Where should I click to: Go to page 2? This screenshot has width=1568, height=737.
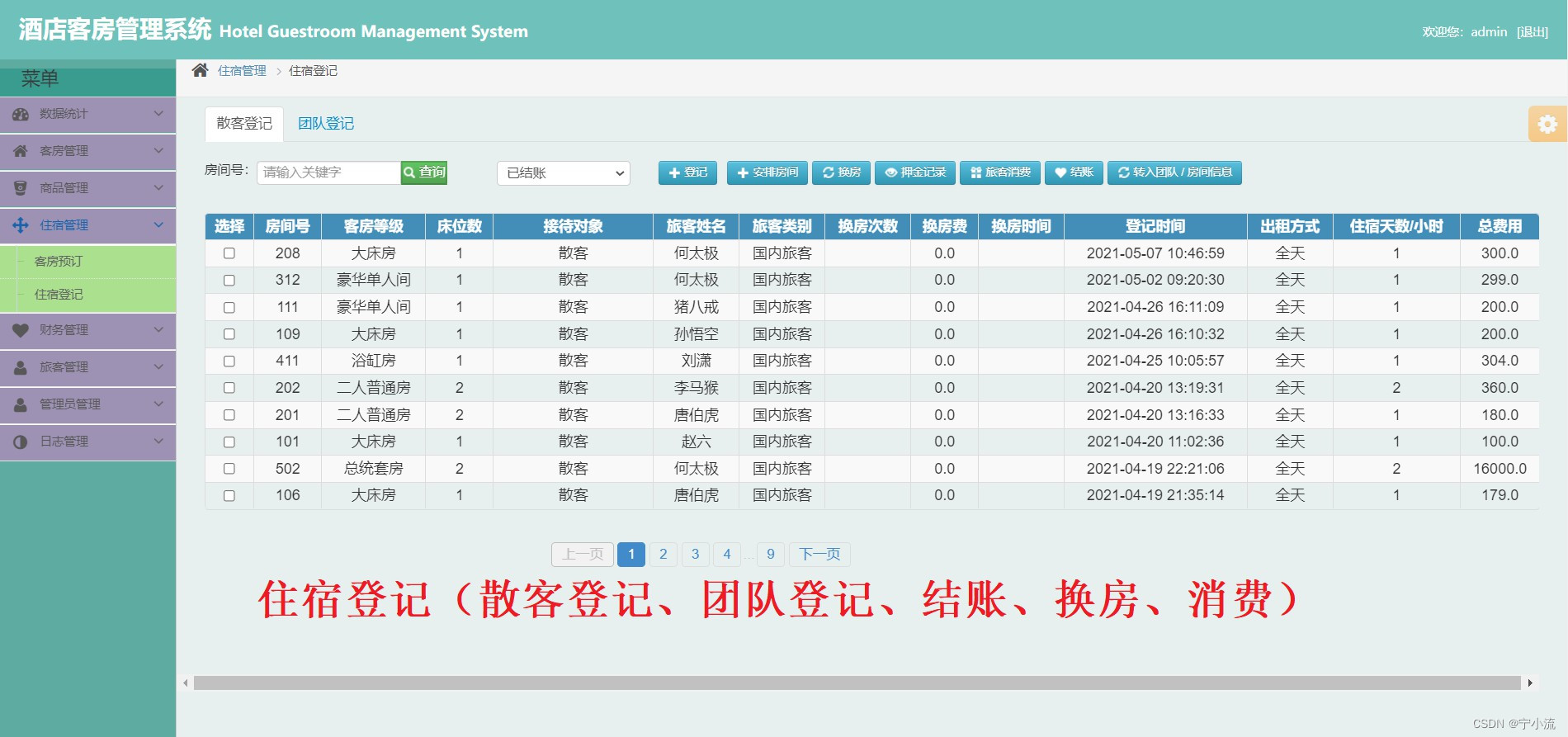click(x=664, y=555)
